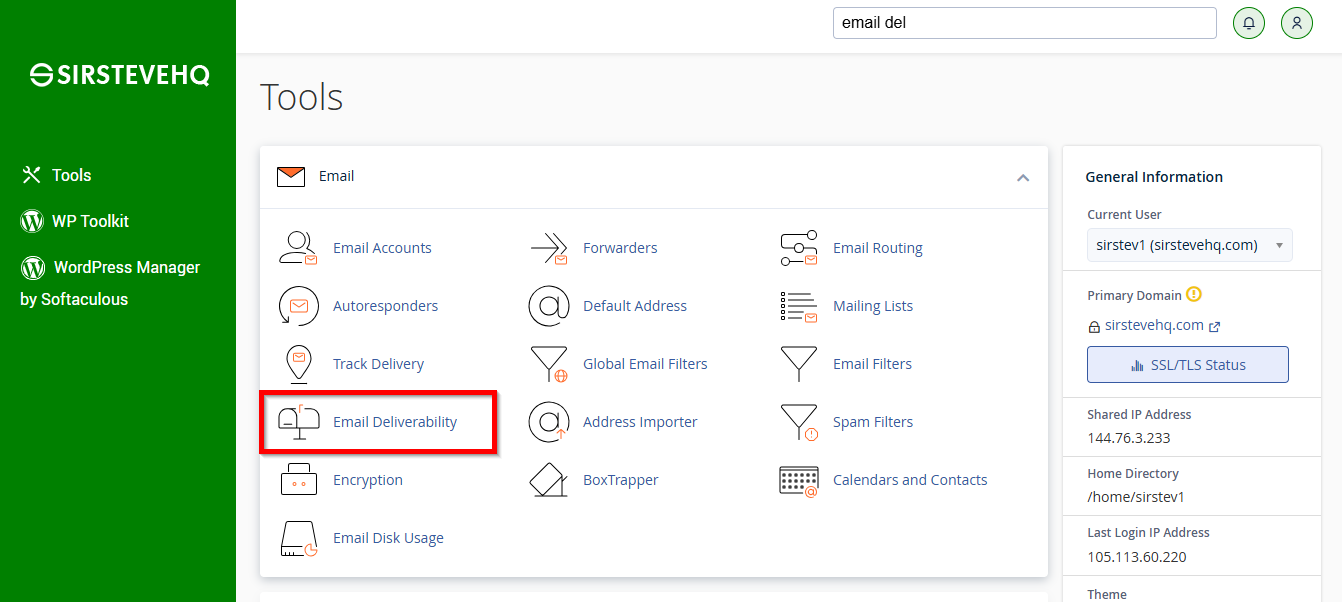This screenshot has height=602, width=1342.
Task: Open the Autoresponders link
Action: [385, 306]
